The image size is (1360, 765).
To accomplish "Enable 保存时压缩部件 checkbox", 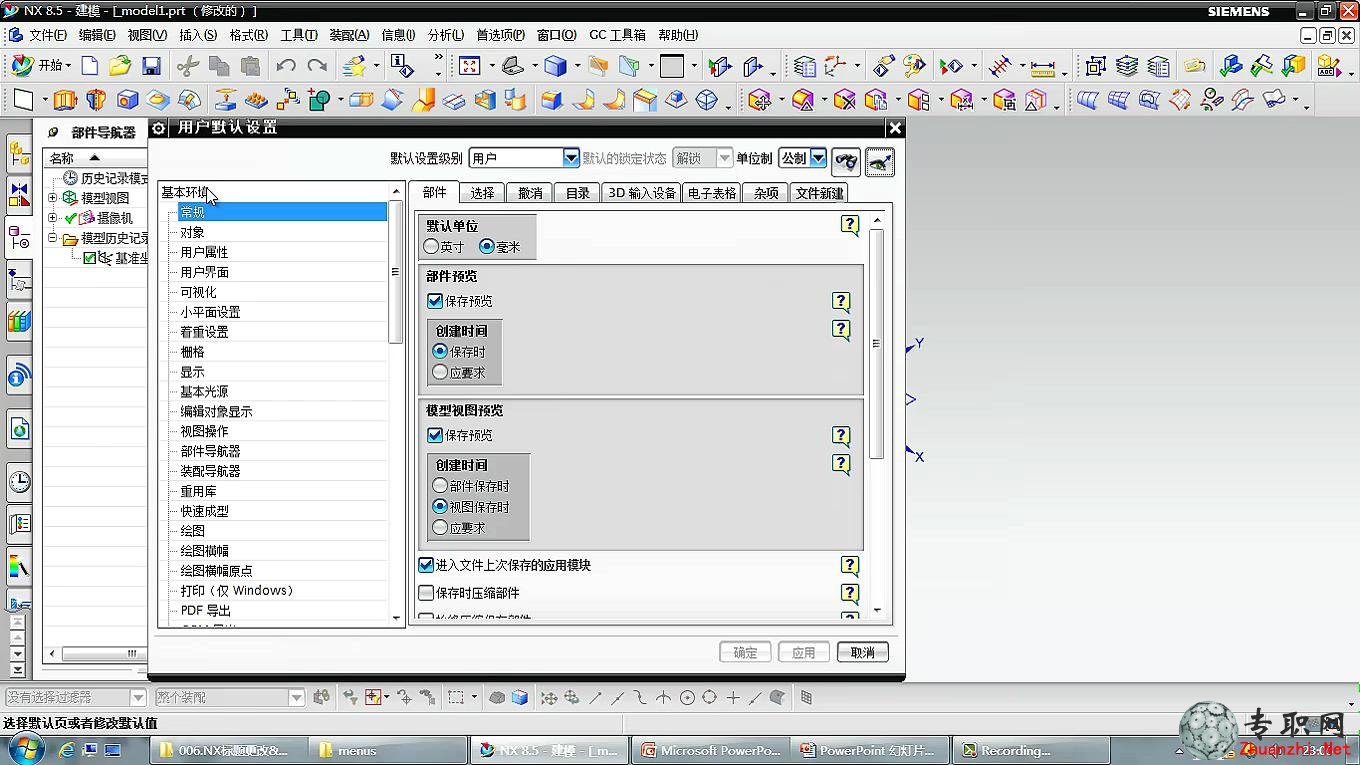I will (x=426, y=593).
